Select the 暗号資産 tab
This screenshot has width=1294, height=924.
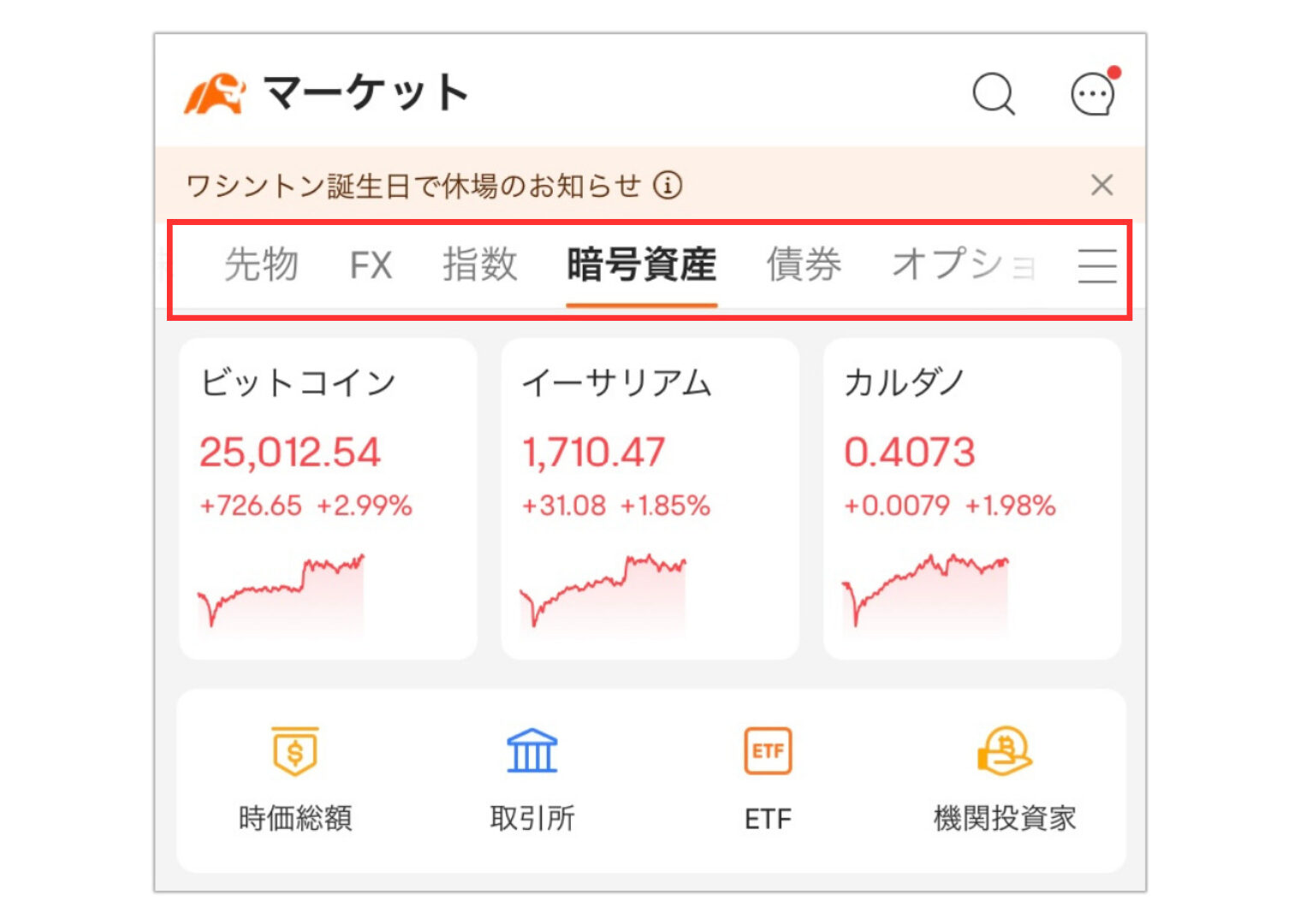pos(641,264)
